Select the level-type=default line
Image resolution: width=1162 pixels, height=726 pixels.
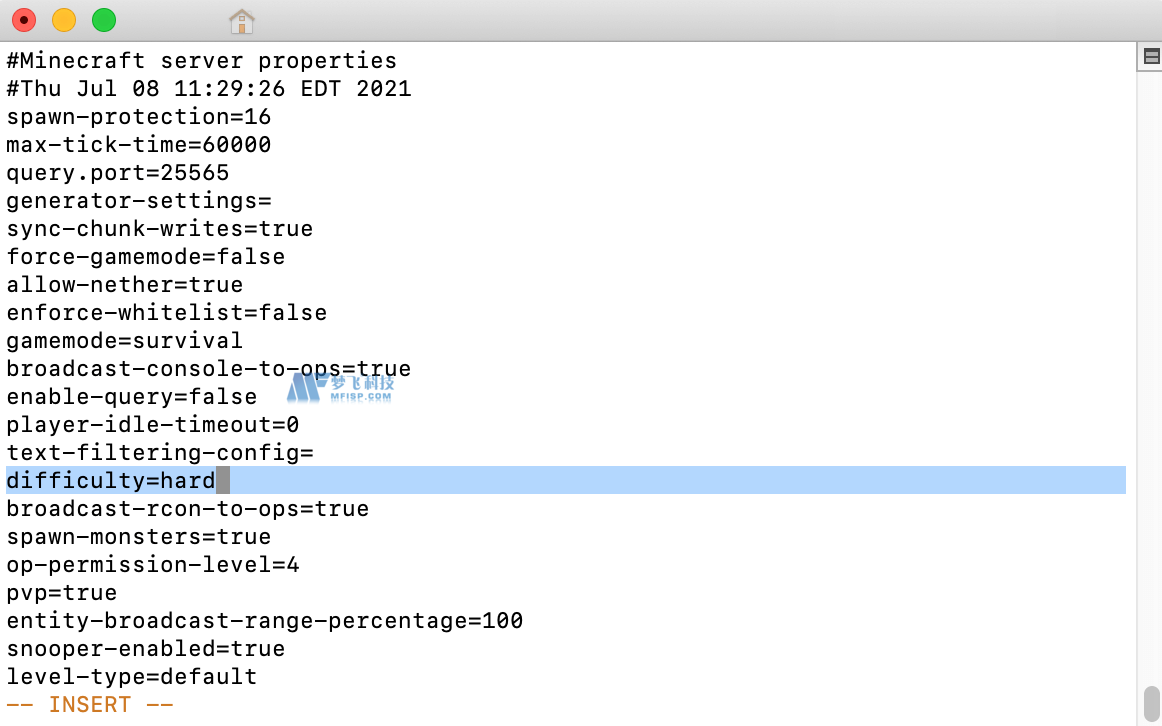pyautogui.click(x=132, y=676)
